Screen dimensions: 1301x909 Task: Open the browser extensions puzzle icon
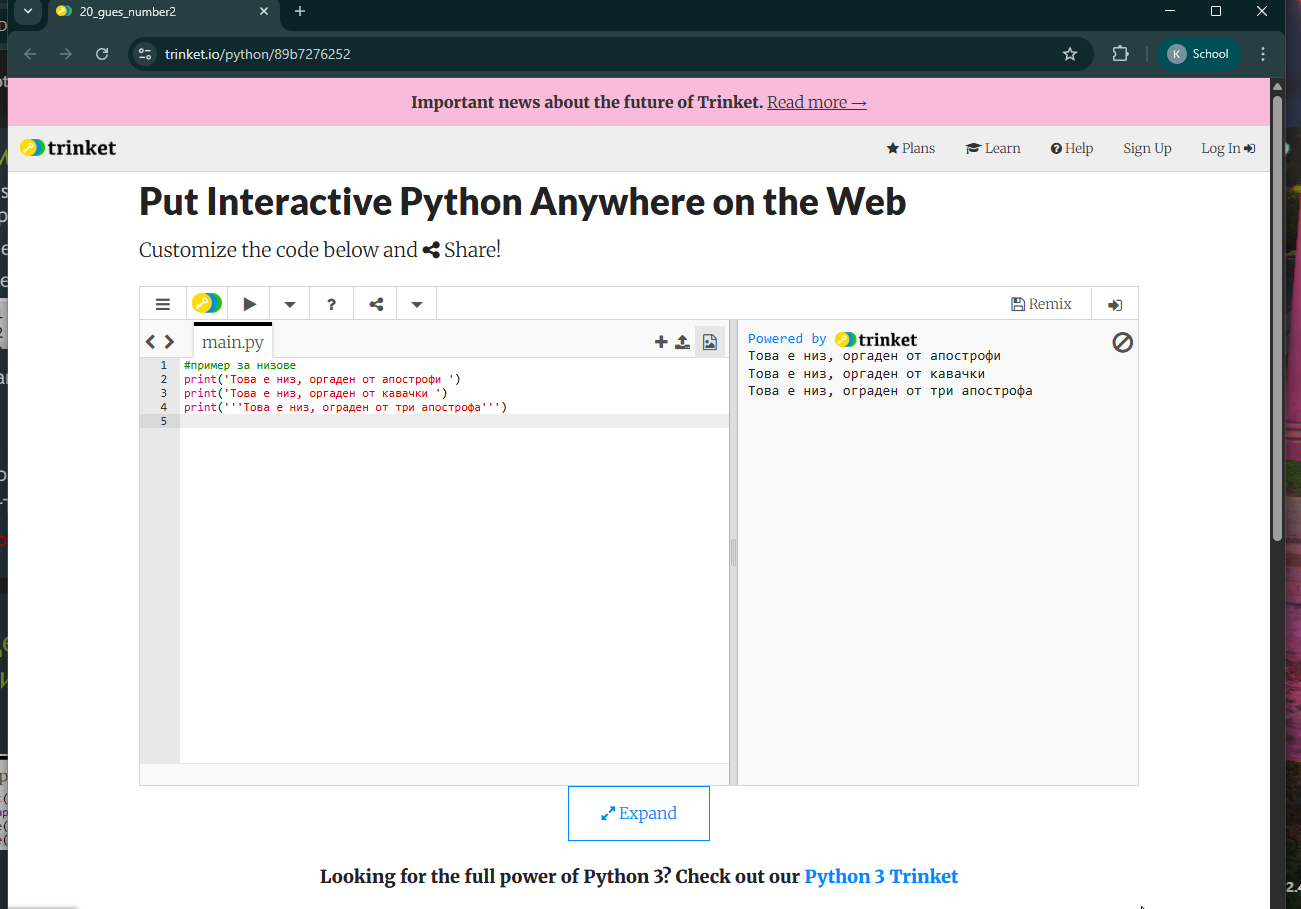1120,54
